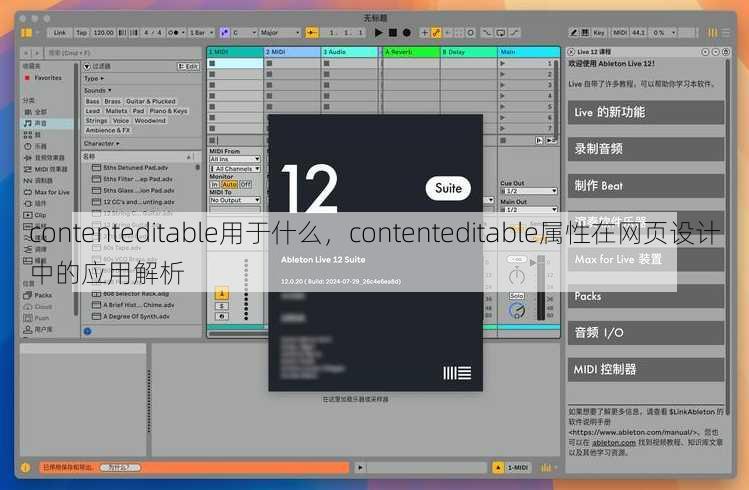
Task: Click the highlighted music note sounds category icon
Action: point(28,123)
